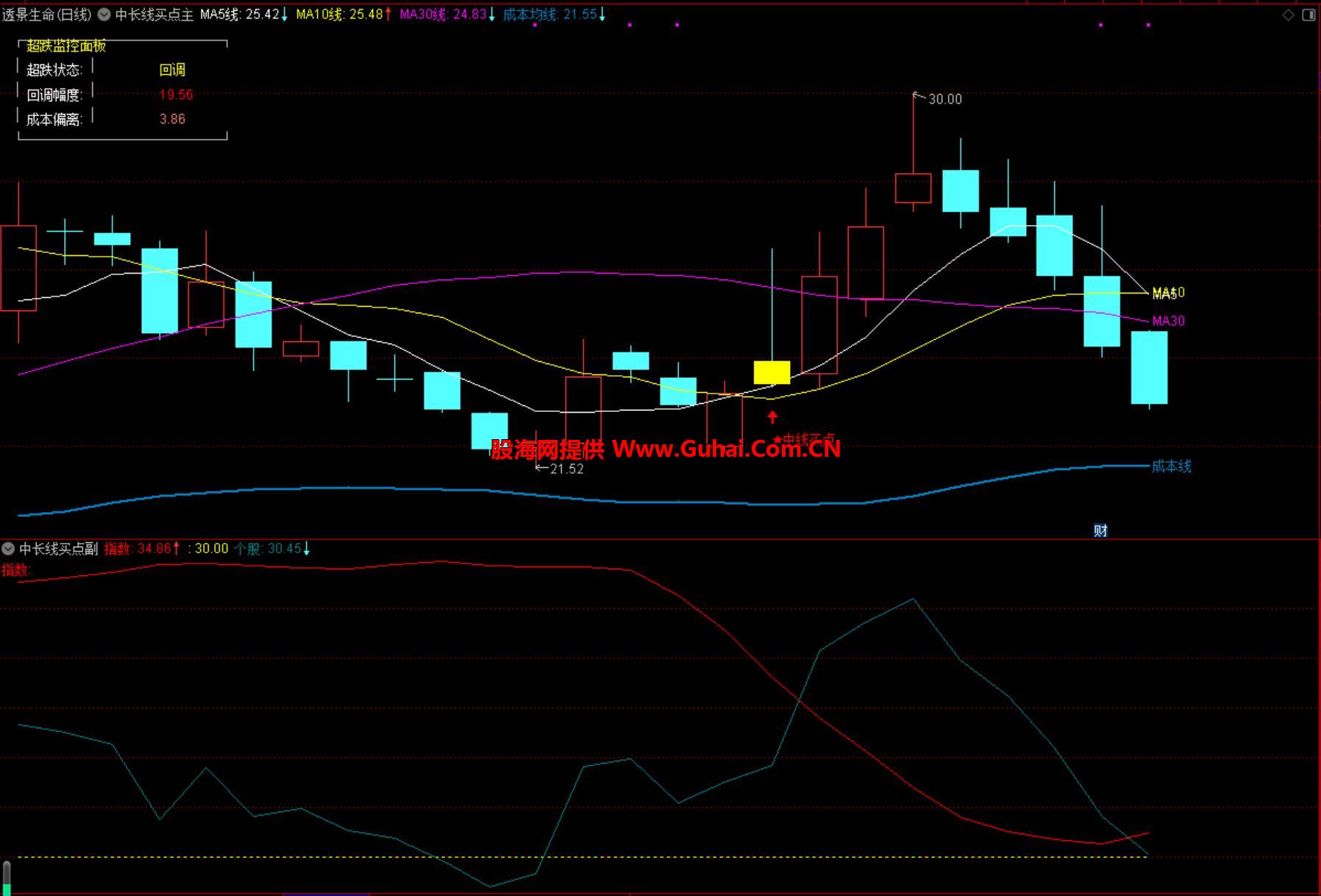The image size is (1321, 896).
Task: Expand the 中长线买点副 sub-indicator dropdown
Action: point(8,549)
